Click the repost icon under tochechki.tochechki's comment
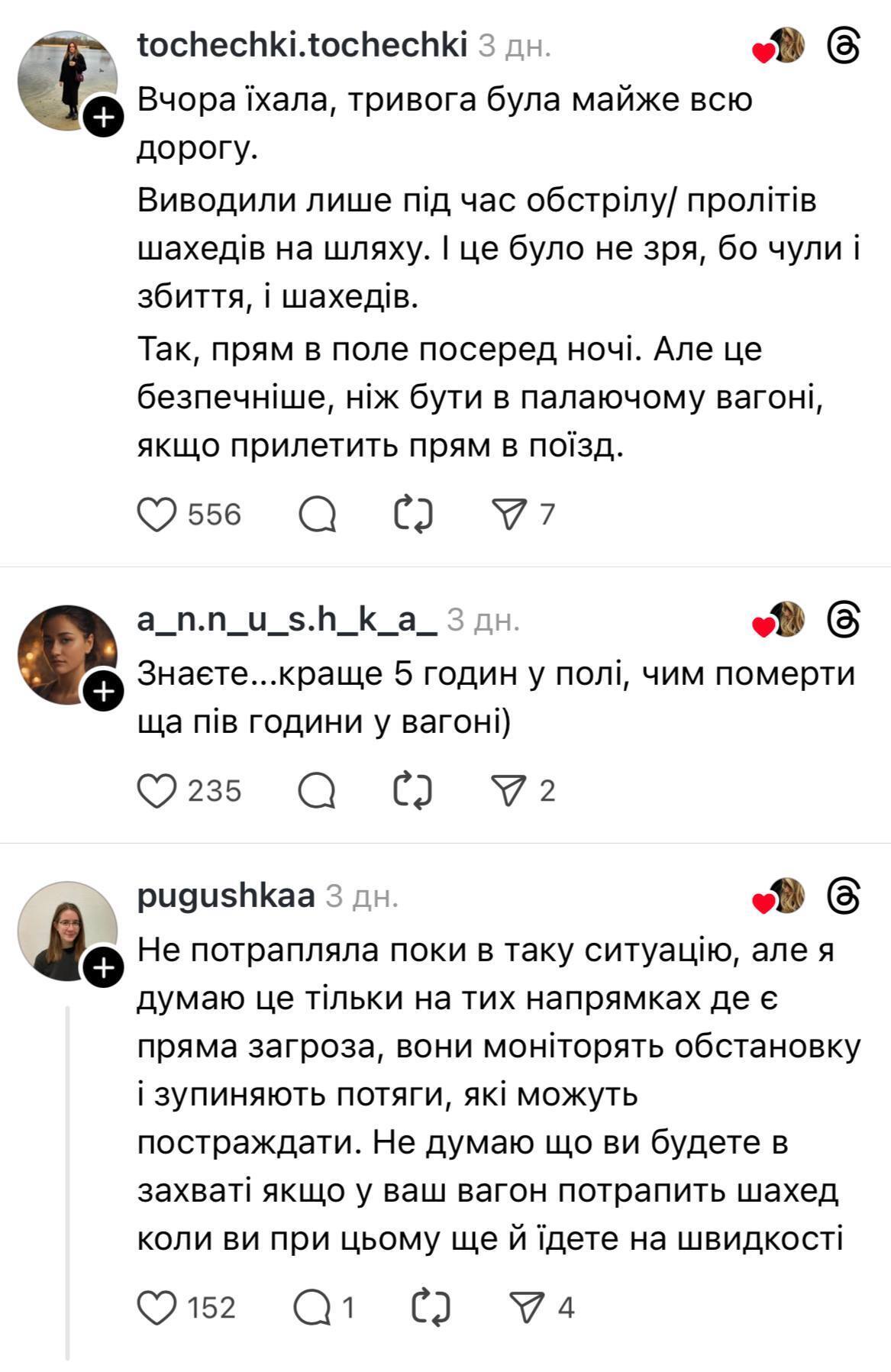Screen dimensions: 891x1372 pyautogui.click(x=414, y=515)
